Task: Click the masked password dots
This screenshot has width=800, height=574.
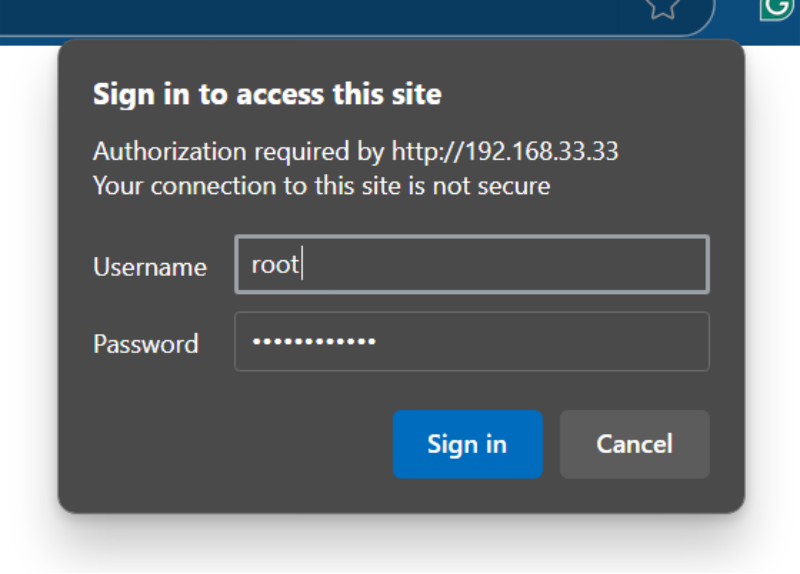Action: tap(314, 341)
